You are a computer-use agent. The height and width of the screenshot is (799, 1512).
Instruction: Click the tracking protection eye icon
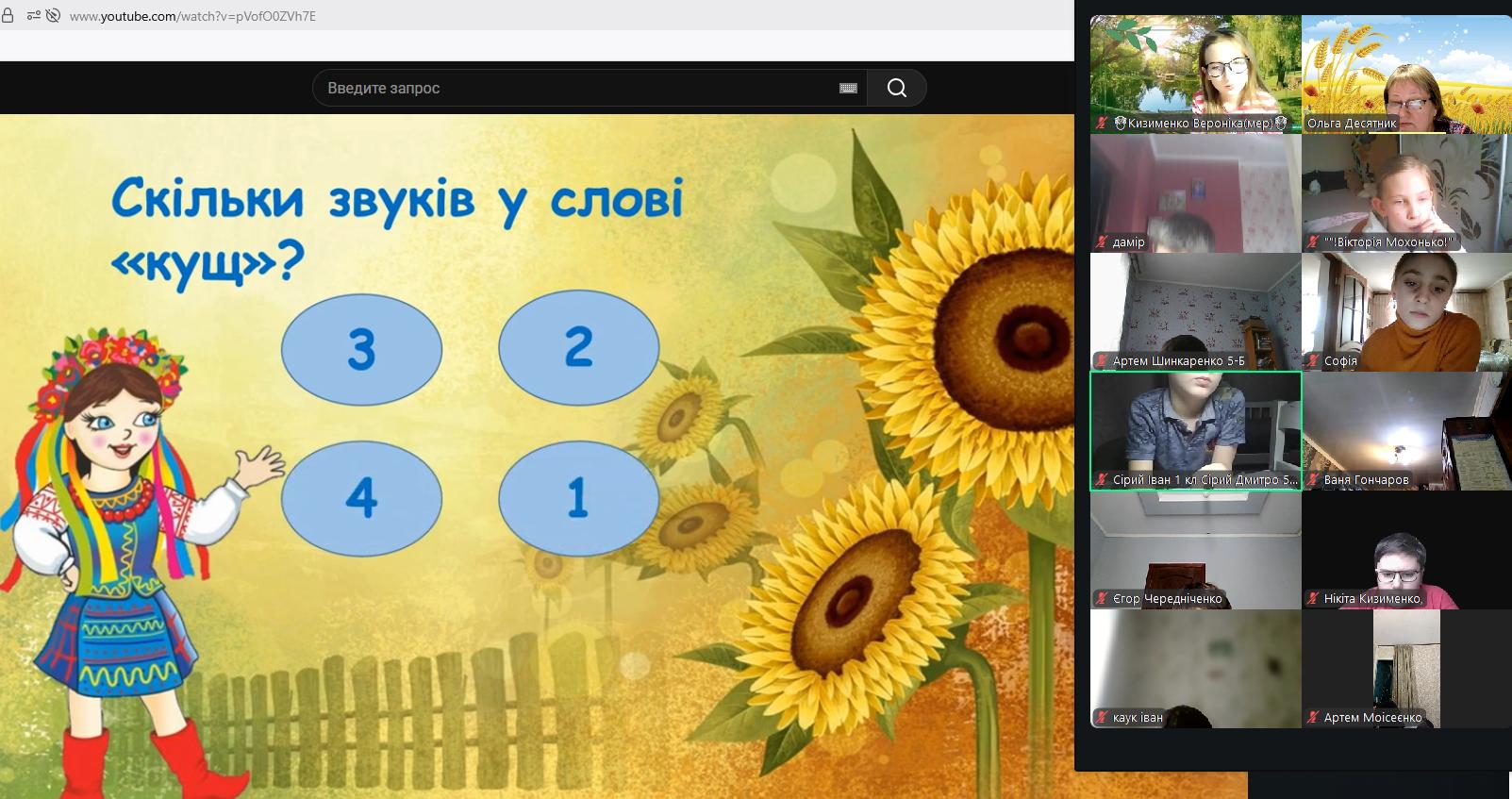pyautogui.click(x=53, y=16)
